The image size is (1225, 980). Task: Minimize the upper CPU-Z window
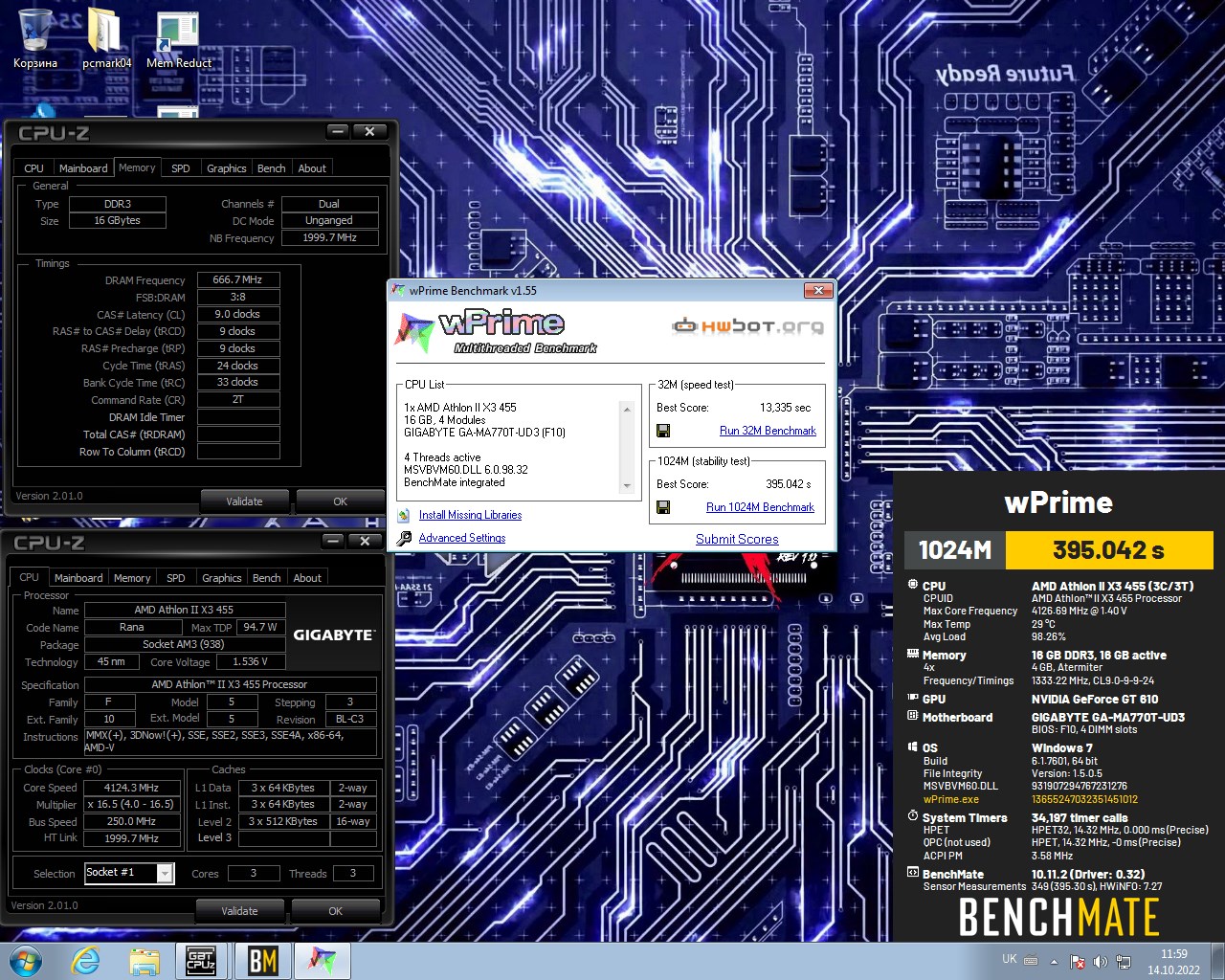pyautogui.click(x=338, y=131)
